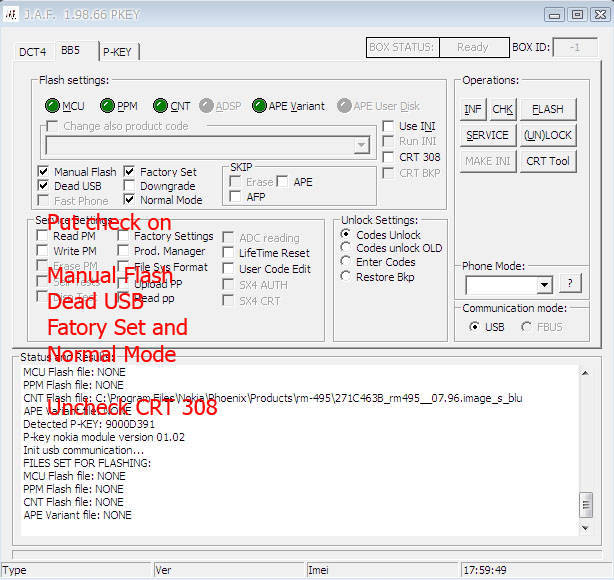This screenshot has width=614, height=580.
Task: Enable SKIP AFP checkbox
Action: point(235,196)
